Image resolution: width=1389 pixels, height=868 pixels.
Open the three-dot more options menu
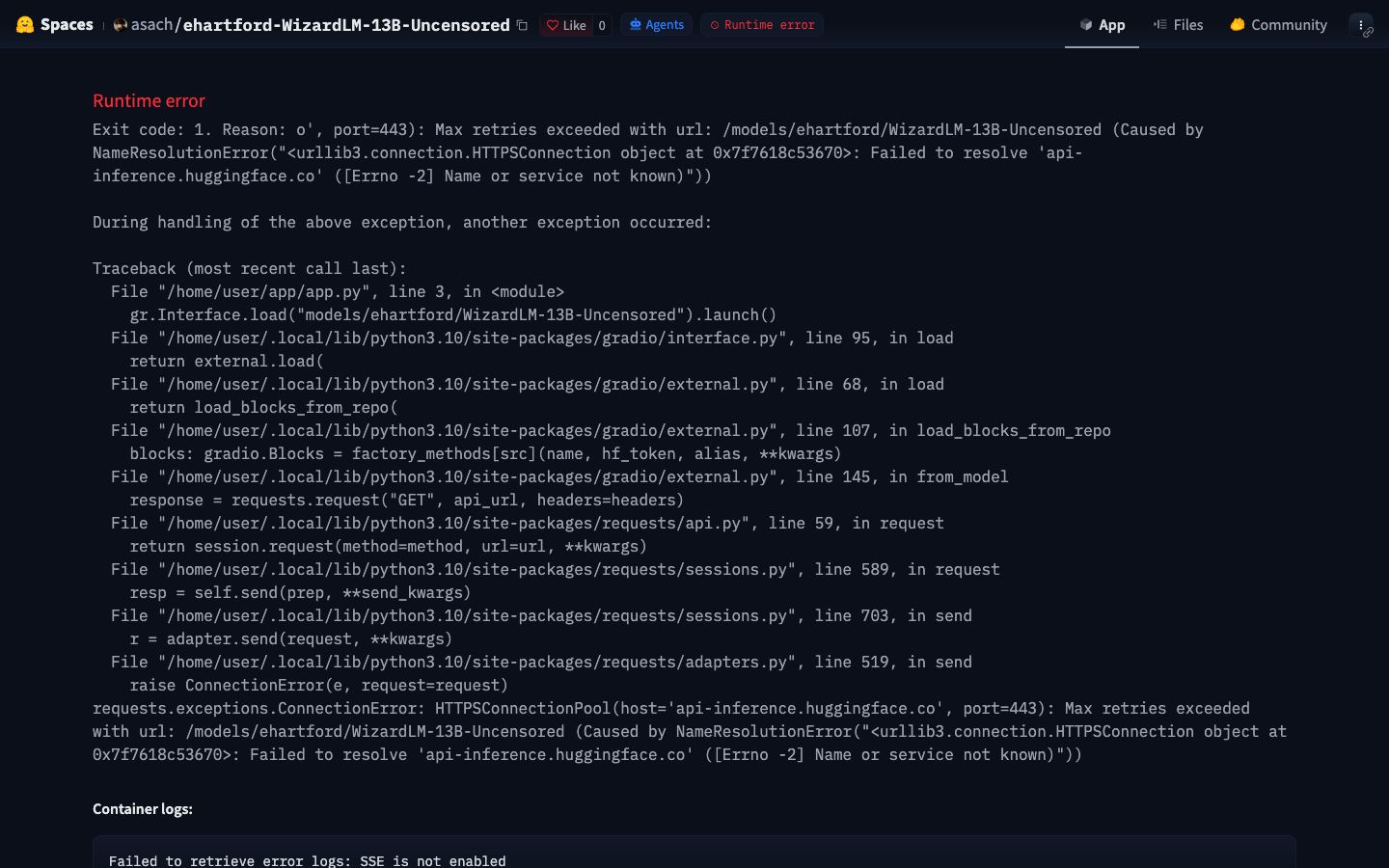point(1361,25)
